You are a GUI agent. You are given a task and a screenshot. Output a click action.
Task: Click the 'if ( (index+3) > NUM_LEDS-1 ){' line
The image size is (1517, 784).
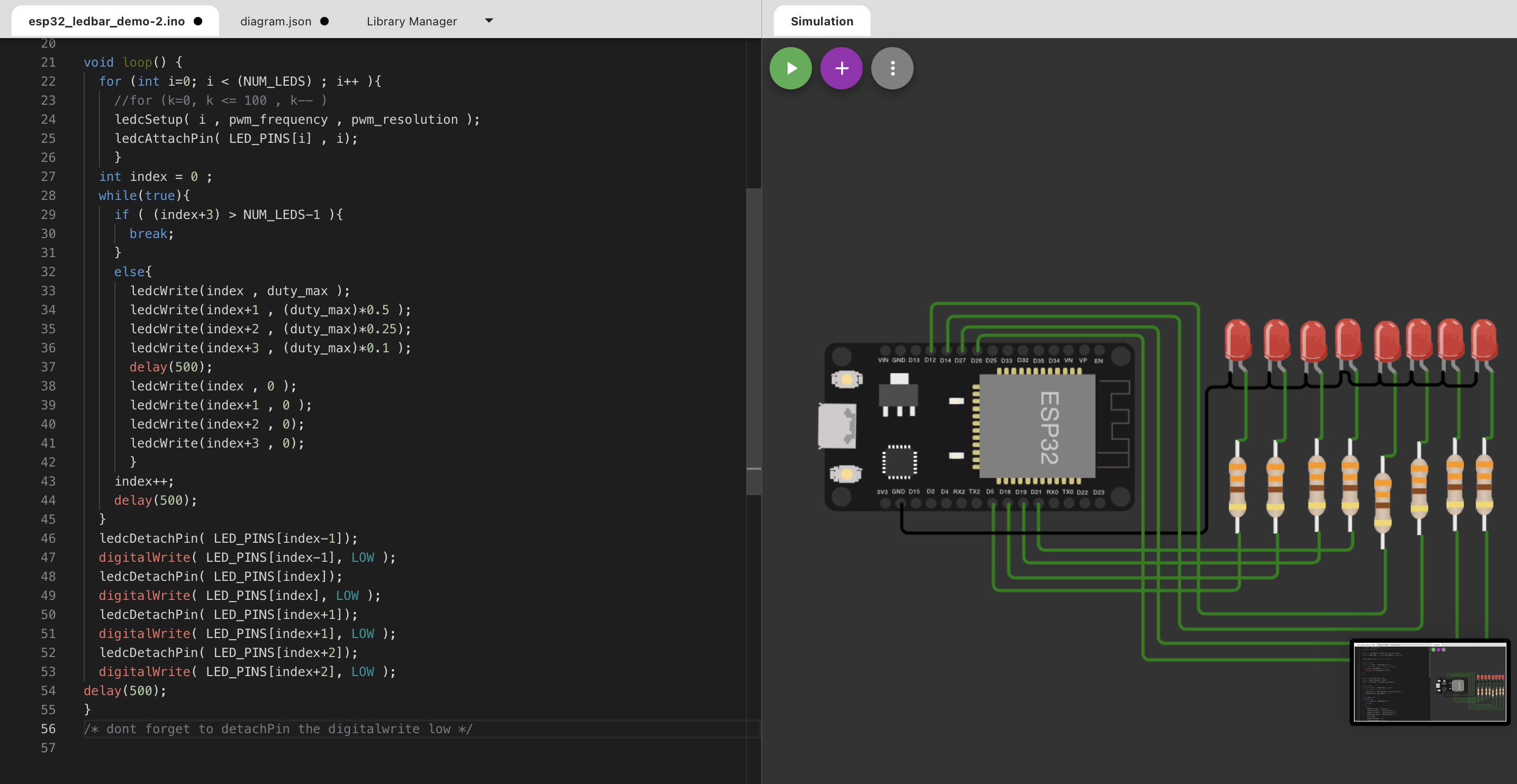click(229, 214)
